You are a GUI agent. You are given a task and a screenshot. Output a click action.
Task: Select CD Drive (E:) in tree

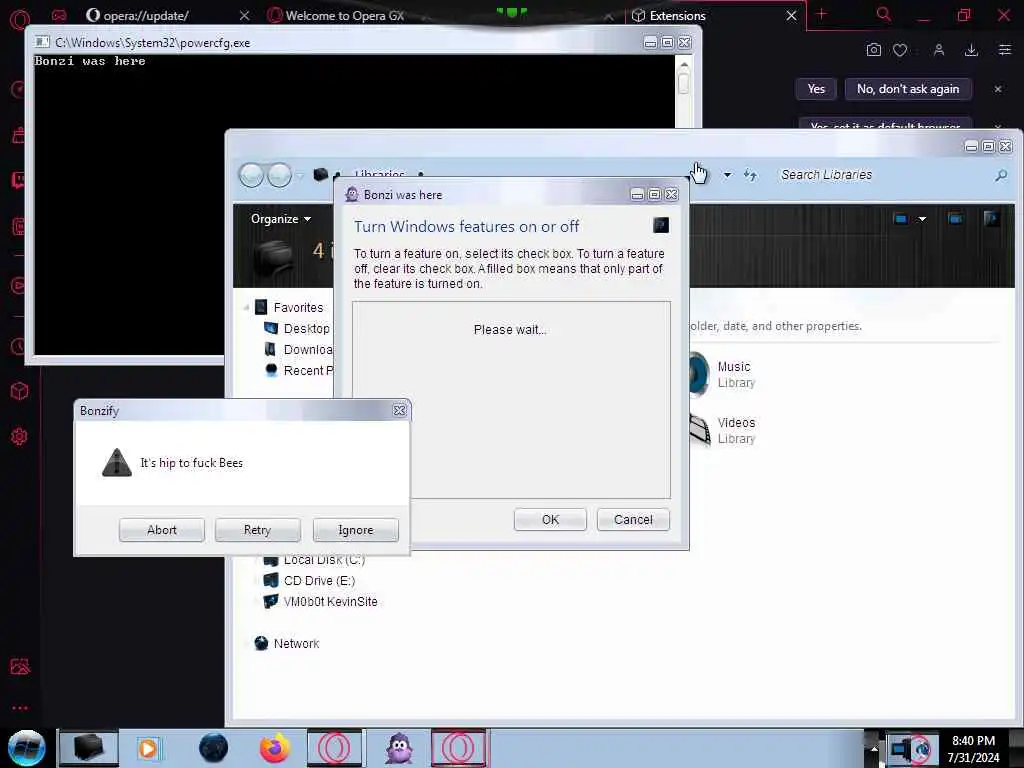pyautogui.click(x=309, y=581)
